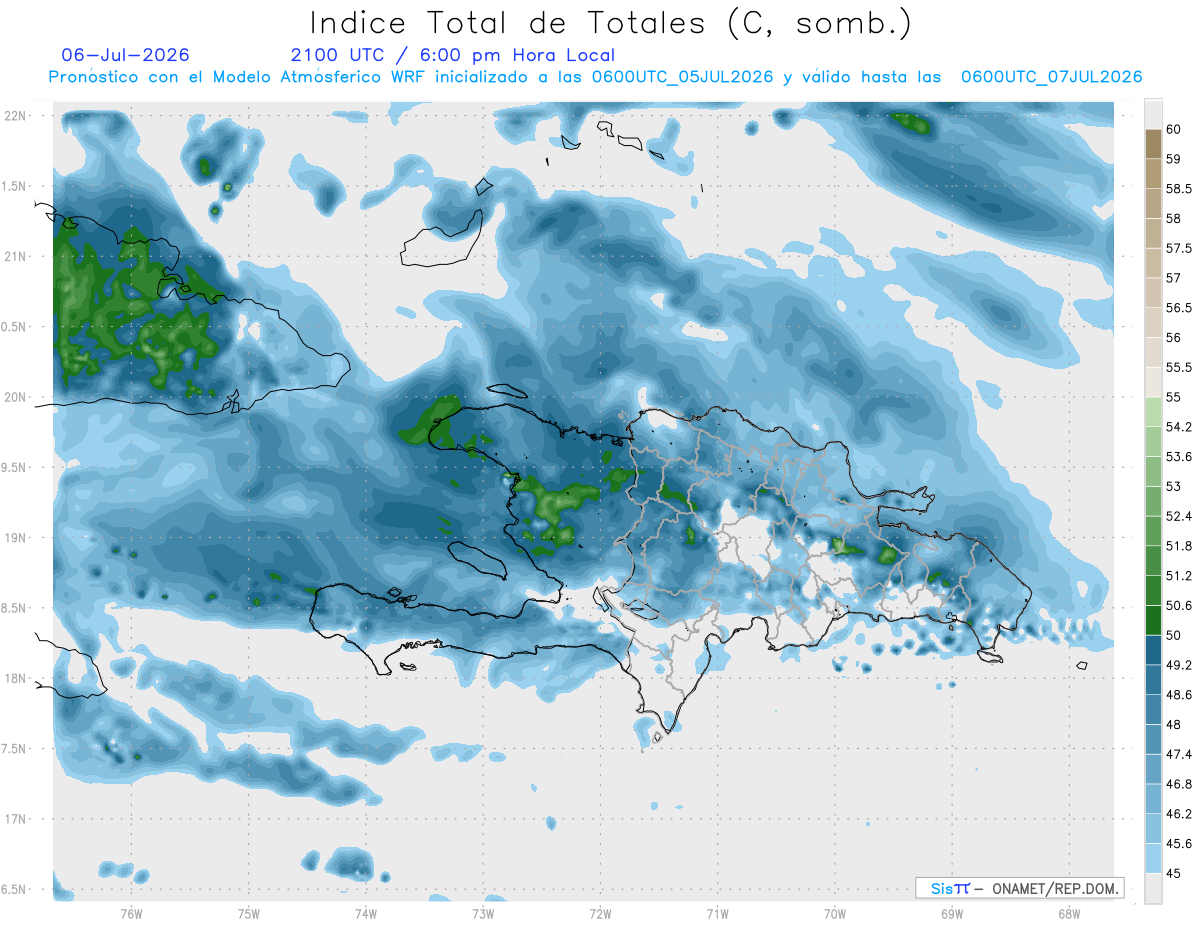This screenshot has height=927, width=1200.
Task: Click the '71W' longitude label
Action: tap(717, 914)
